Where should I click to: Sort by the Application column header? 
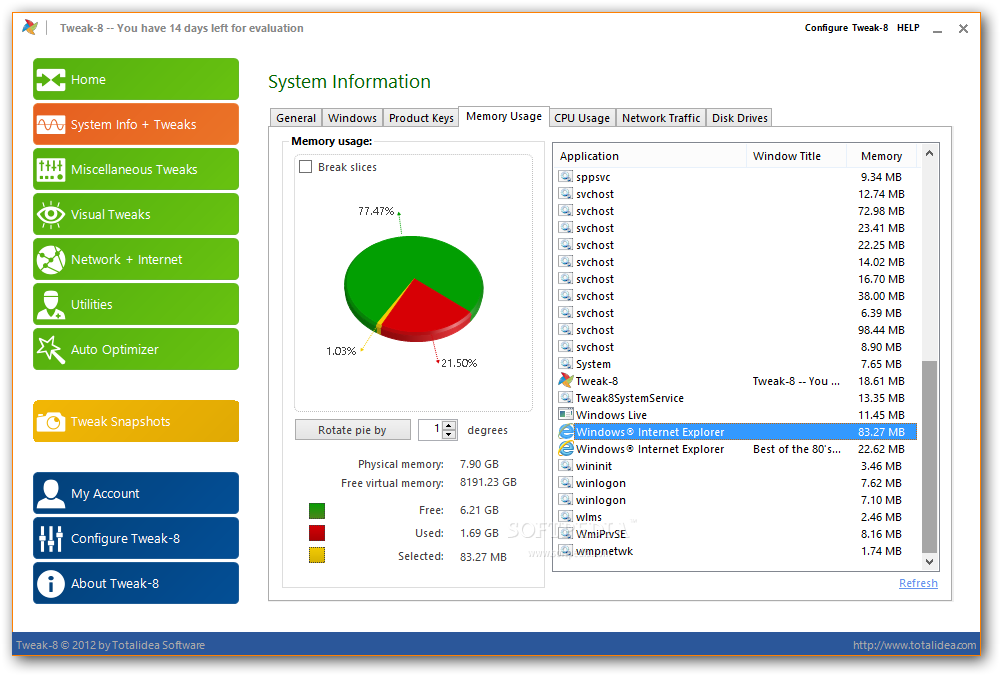[x=650, y=156]
